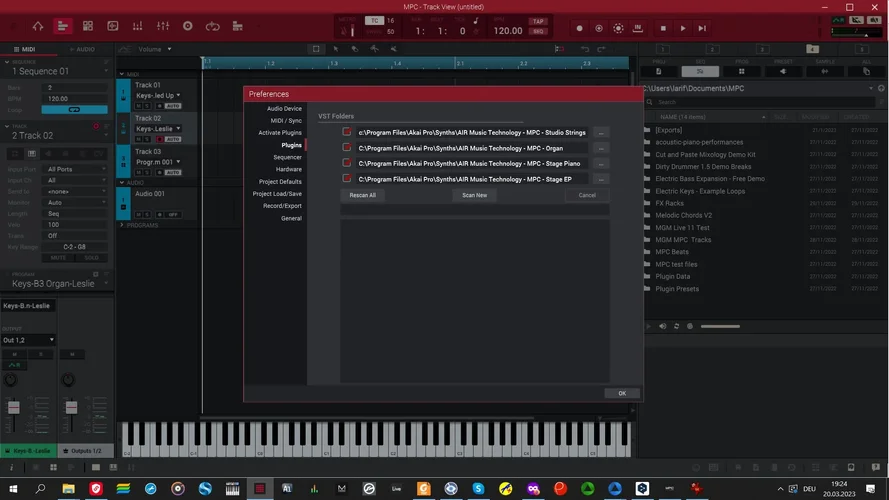Open Track 02 program dropdown Keys-.Leslie
Screen dimensions: 889x500
coord(158,129)
